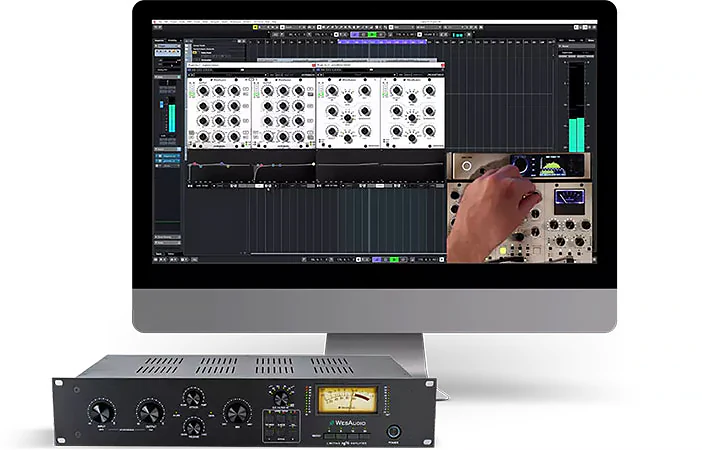Click the yellow highlighted button in the top toolbar
Screen dimensions: 702x450
pyautogui.click(x=255, y=27)
